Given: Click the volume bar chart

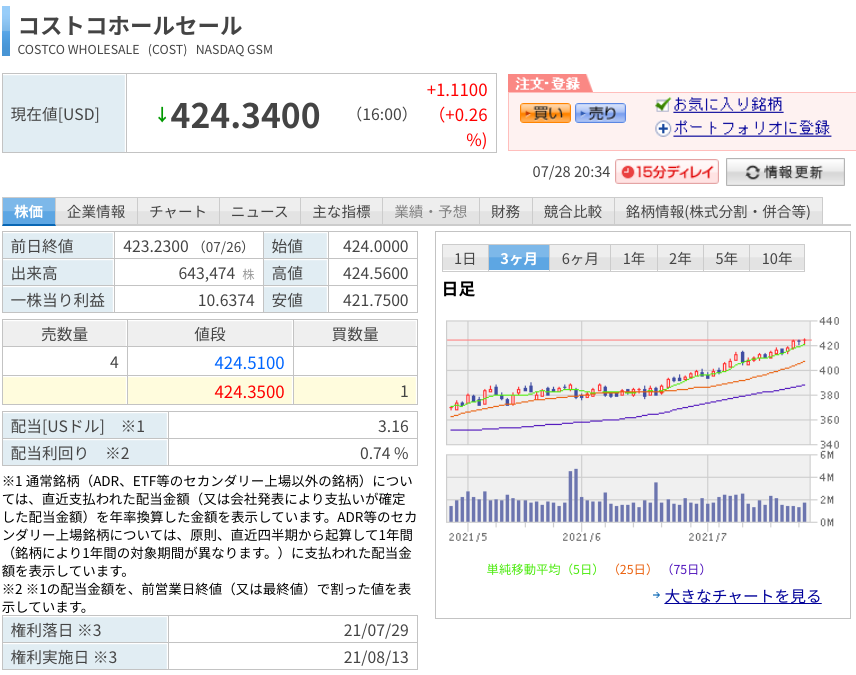Looking at the screenshot, I should pos(628,489).
